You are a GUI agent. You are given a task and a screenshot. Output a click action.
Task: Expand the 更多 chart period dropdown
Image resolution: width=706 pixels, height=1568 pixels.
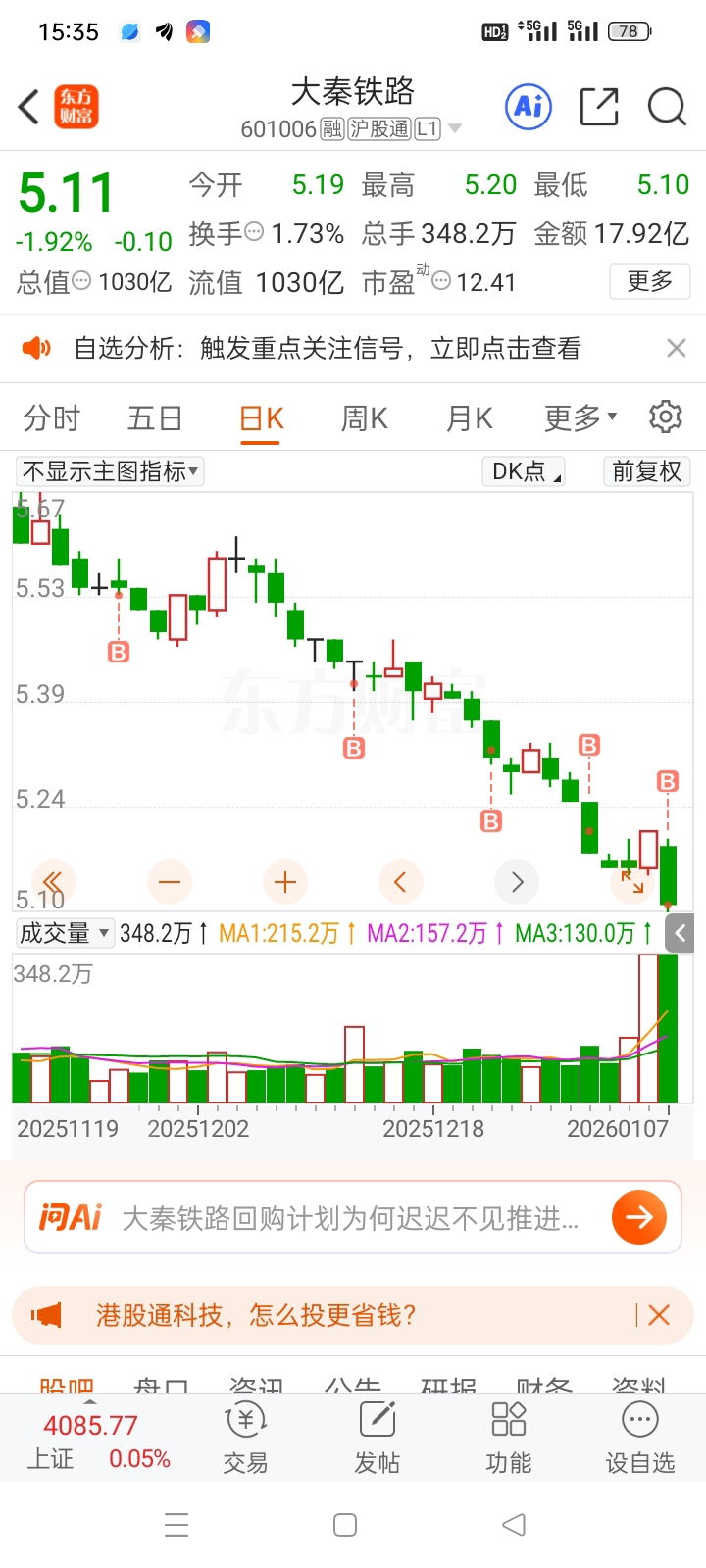[580, 418]
